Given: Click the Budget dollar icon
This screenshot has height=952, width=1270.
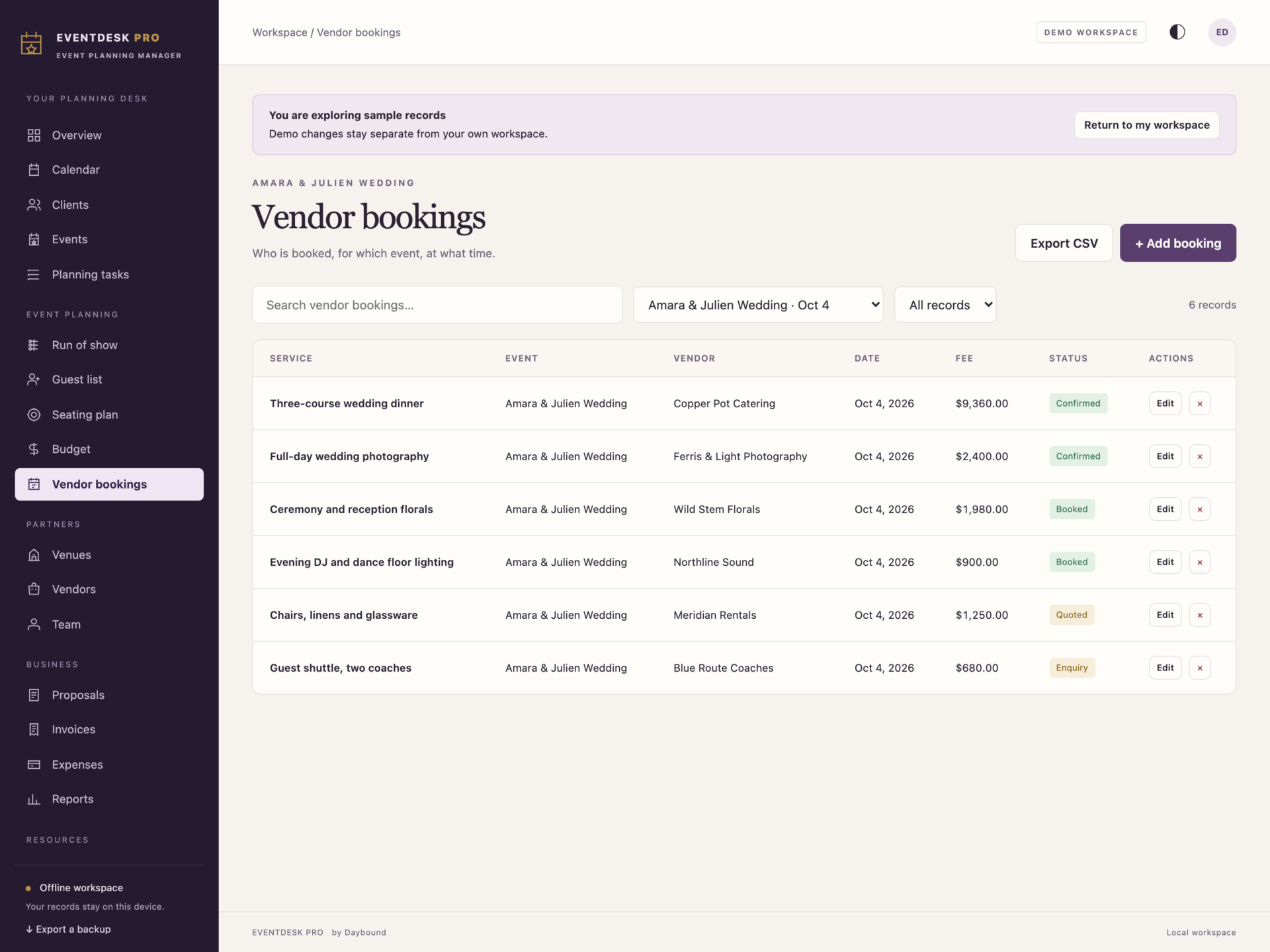Looking at the screenshot, I should pos(34,449).
